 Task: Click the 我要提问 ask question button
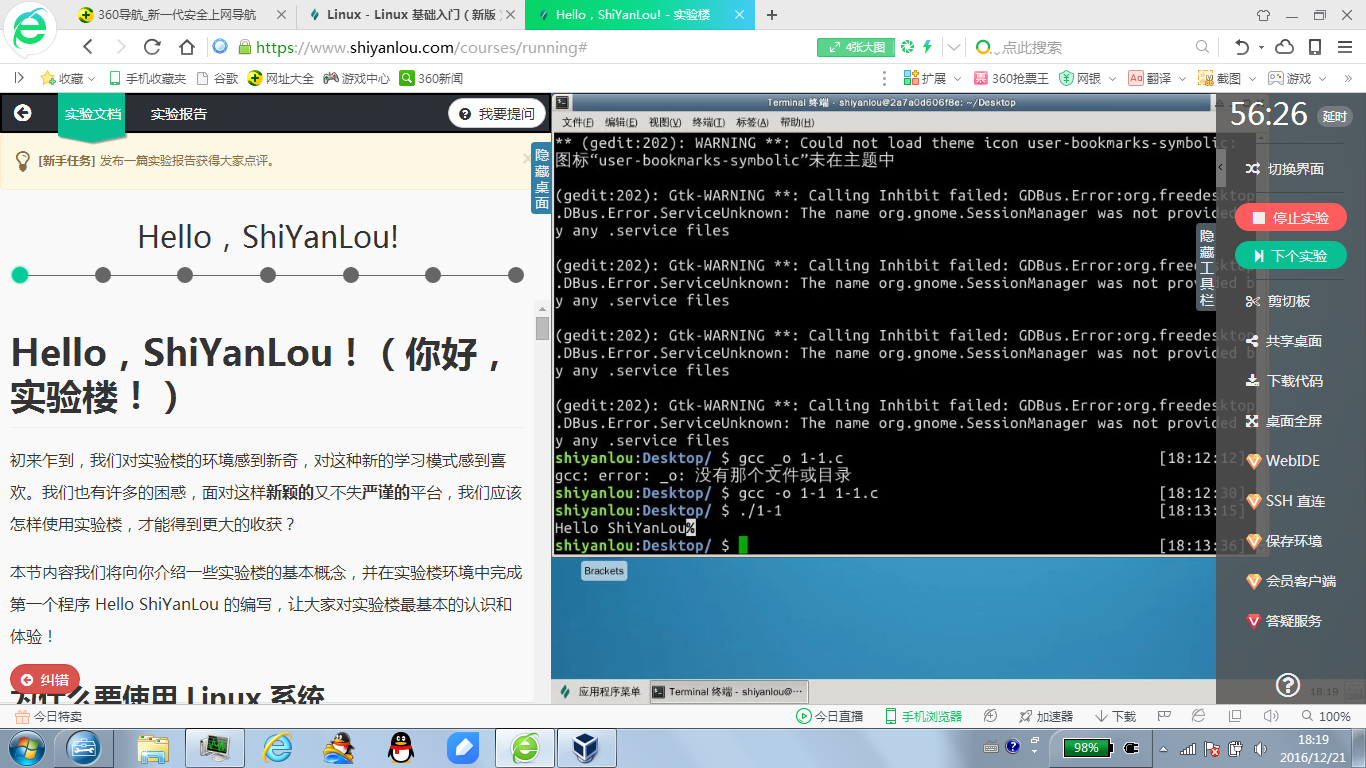pyautogui.click(x=497, y=114)
